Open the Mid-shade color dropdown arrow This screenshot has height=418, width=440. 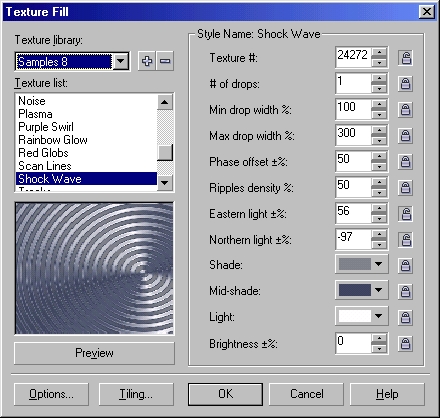(x=378, y=290)
